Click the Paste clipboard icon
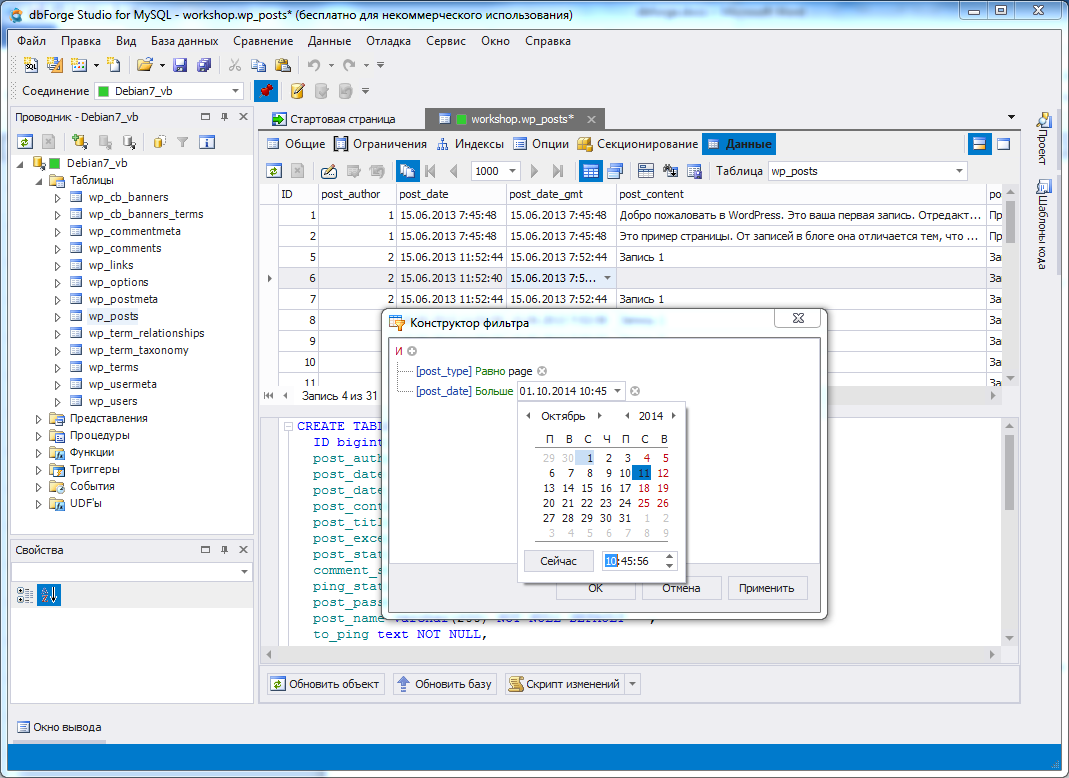Viewport: 1069px width, 778px height. point(282,65)
